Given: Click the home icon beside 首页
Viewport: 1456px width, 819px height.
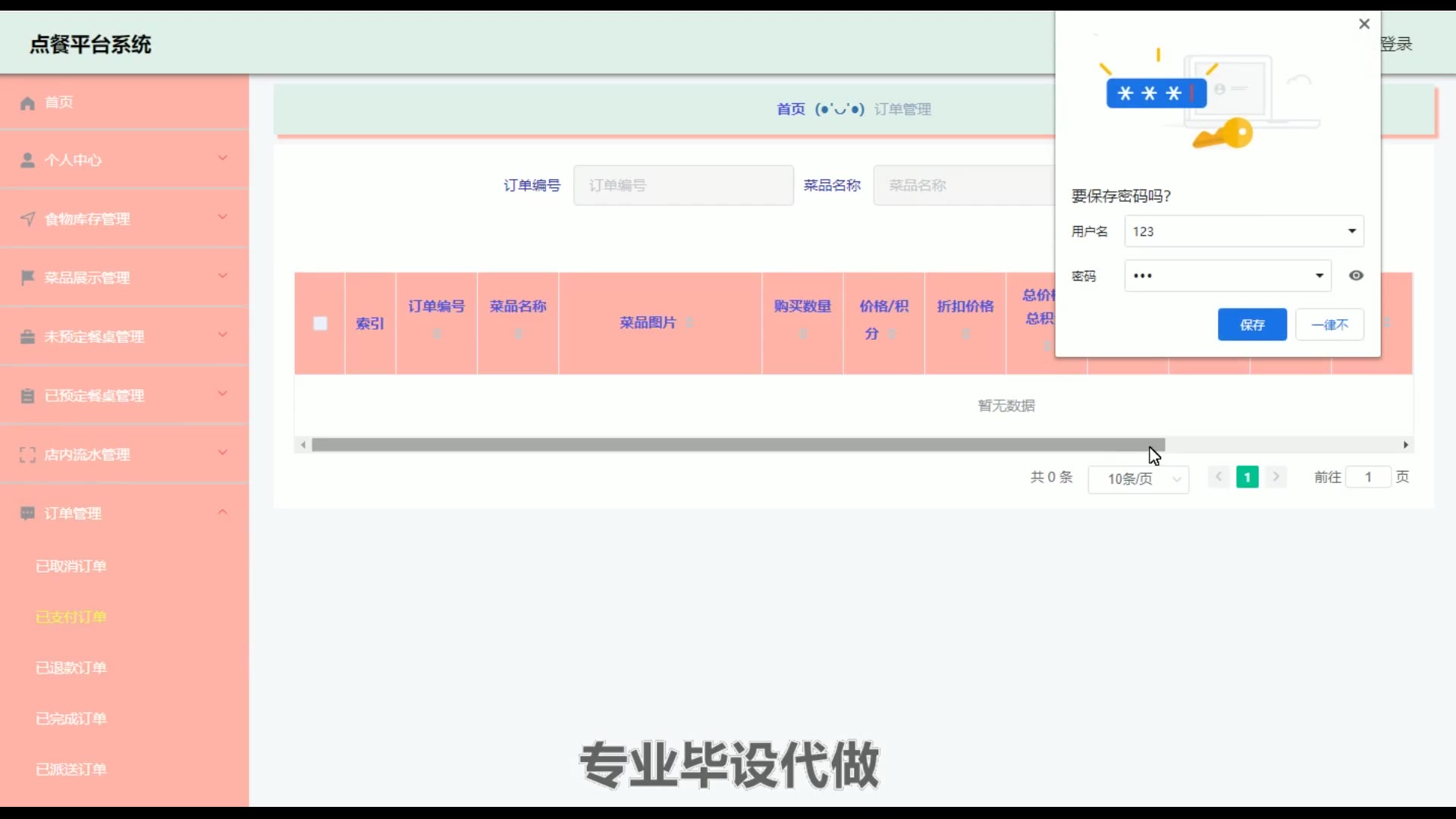Looking at the screenshot, I should [x=28, y=103].
